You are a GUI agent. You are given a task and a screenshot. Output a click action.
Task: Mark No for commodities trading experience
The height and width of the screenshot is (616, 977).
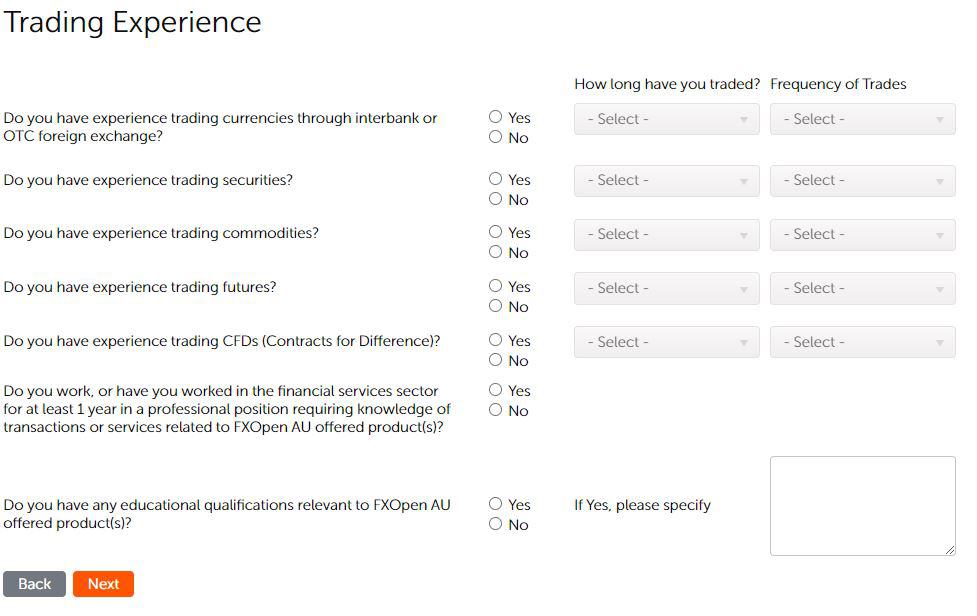496,252
